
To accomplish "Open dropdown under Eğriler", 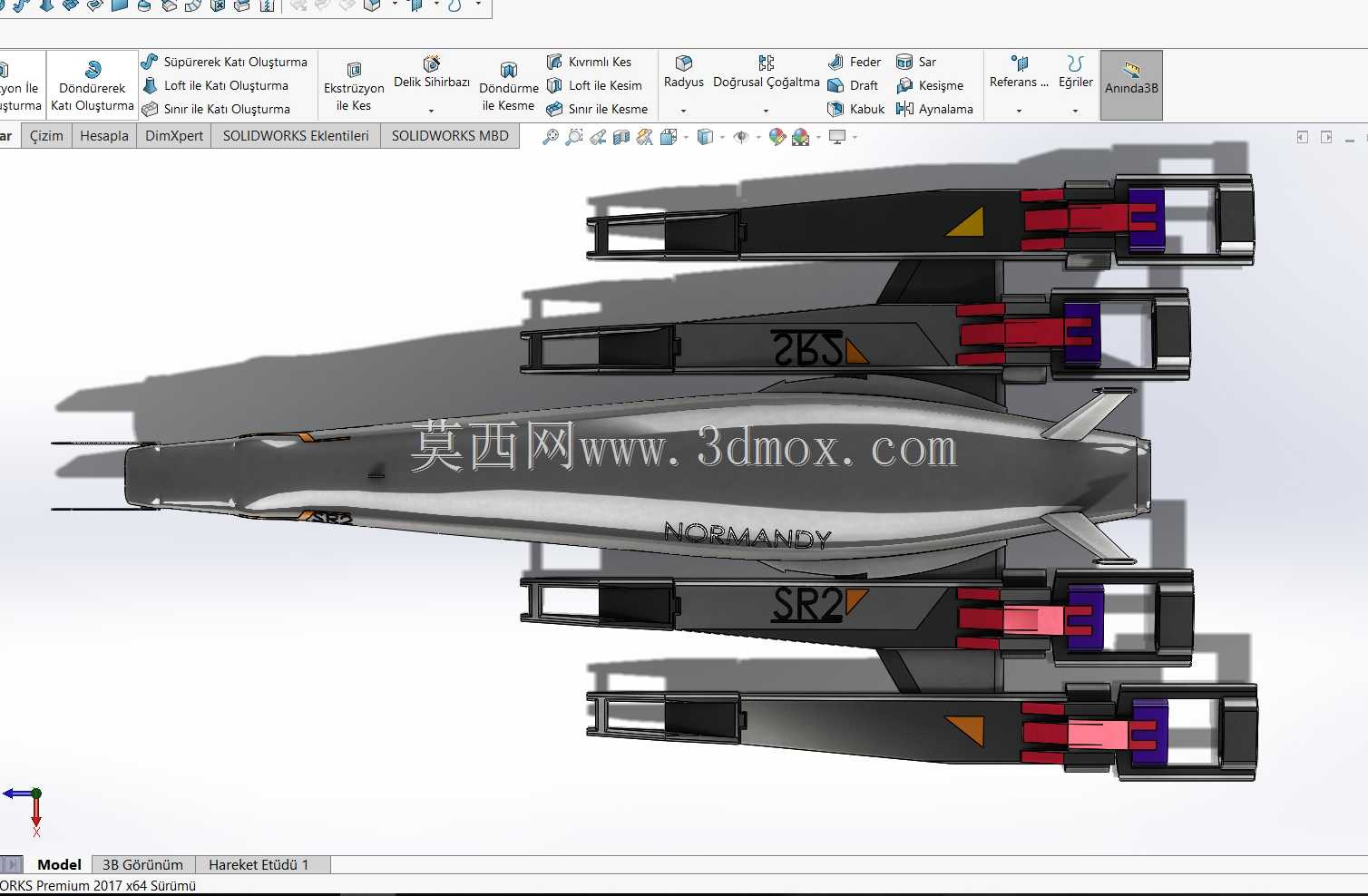I will pos(1076,111).
